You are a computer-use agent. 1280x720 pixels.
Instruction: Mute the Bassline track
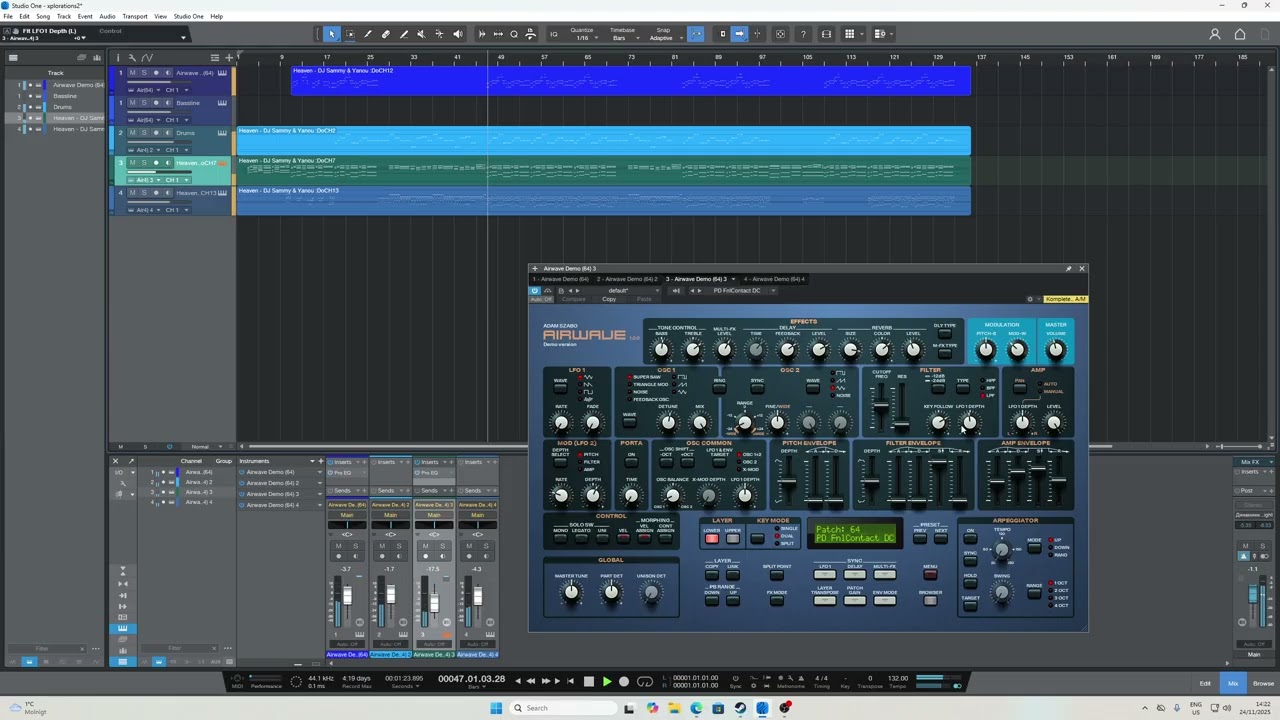click(133, 103)
